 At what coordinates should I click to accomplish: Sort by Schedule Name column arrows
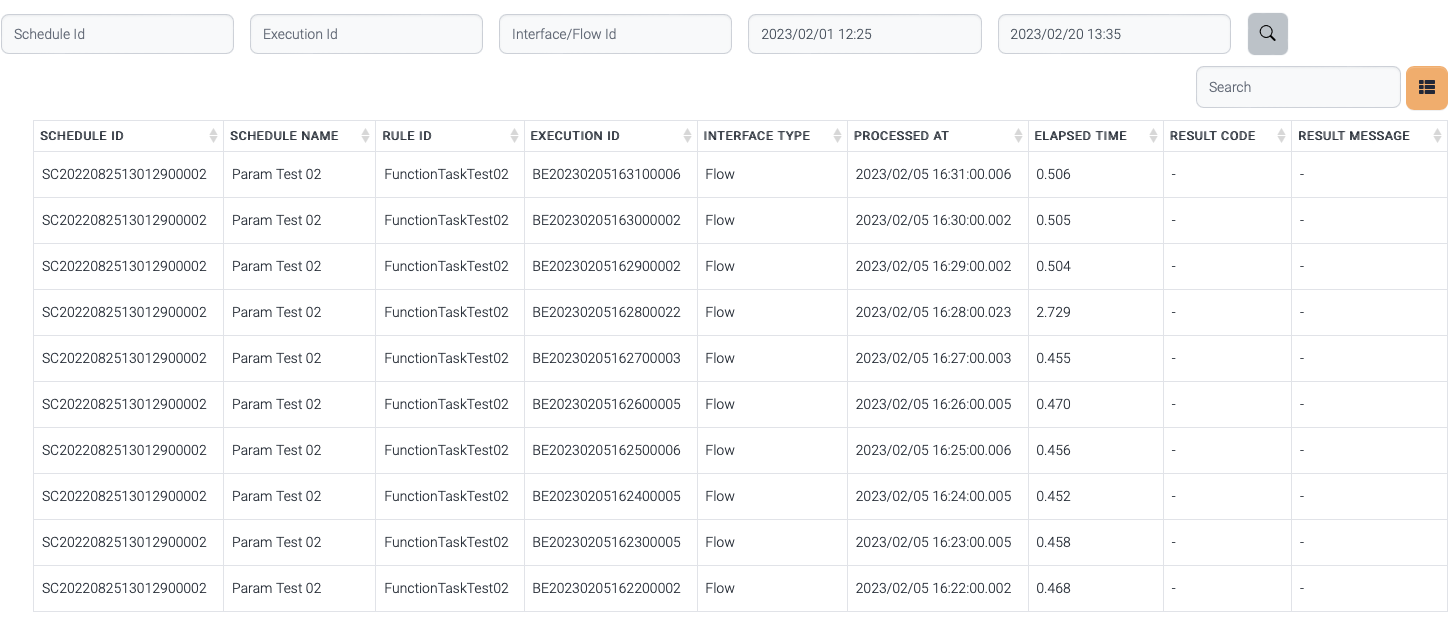[x=363, y=136]
